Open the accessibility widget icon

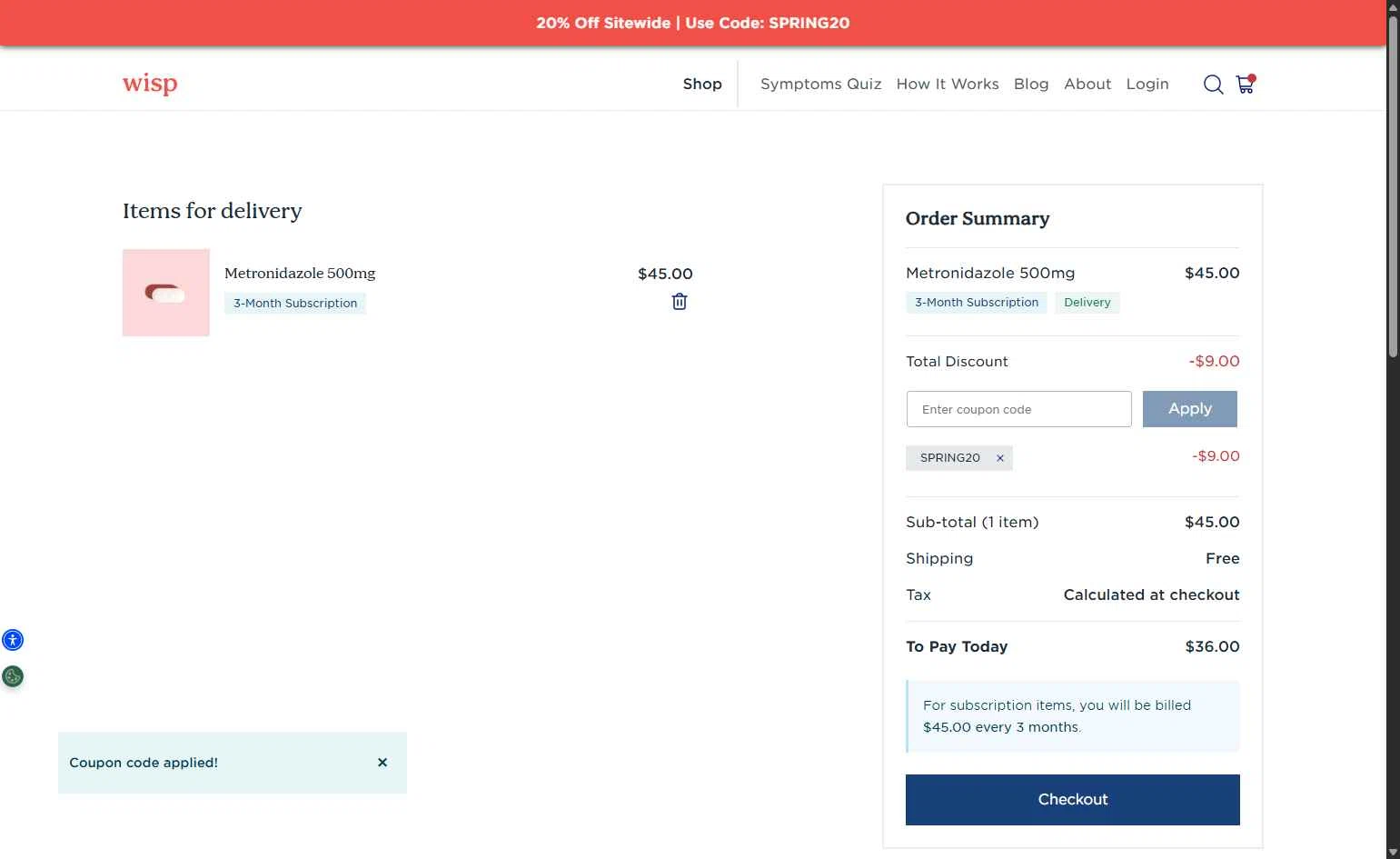click(x=13, y=640)
